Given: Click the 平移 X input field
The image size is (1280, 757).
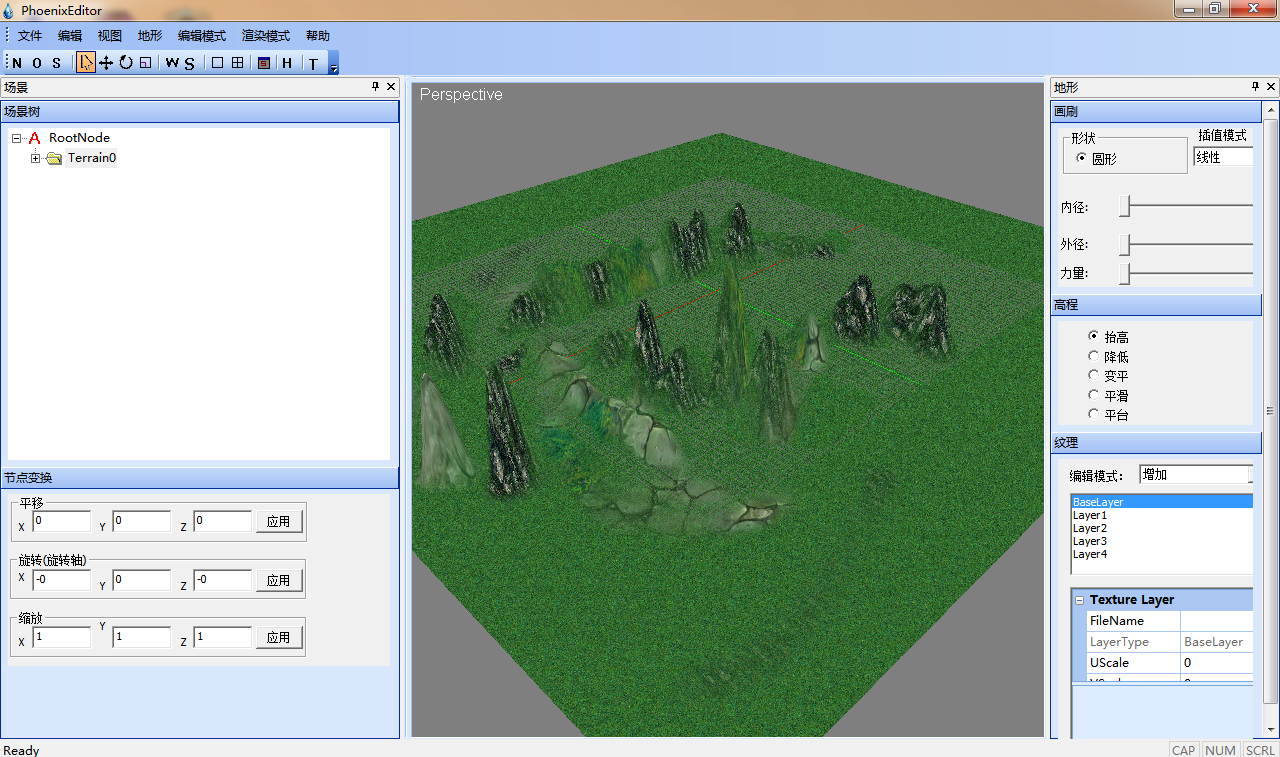Looking at the screenshot, I should 61,521.
